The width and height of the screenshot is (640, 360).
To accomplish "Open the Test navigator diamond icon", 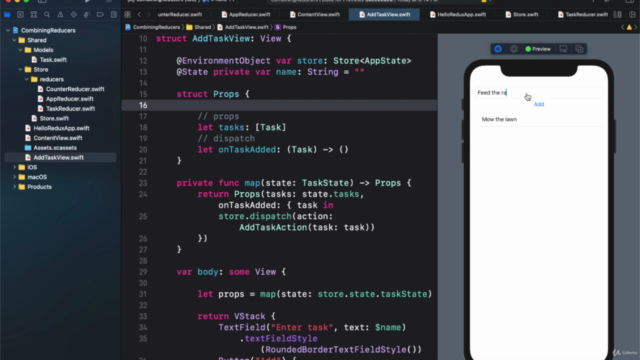I will tap(73, 15).
